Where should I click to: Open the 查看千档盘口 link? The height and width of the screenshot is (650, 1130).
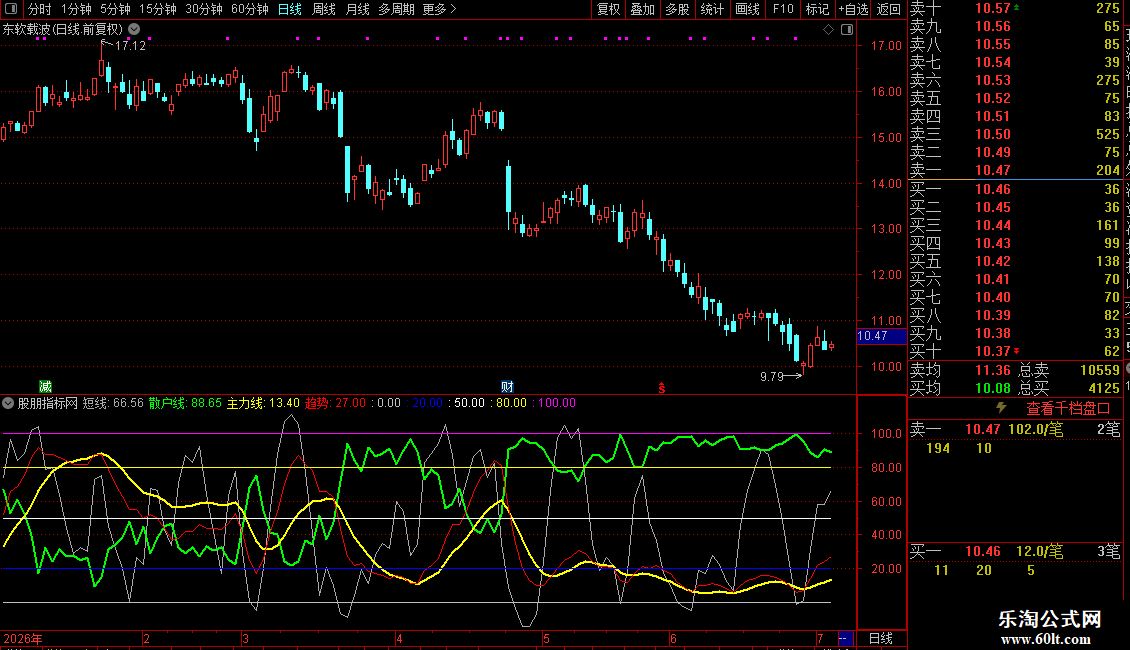click(1068, 409)
